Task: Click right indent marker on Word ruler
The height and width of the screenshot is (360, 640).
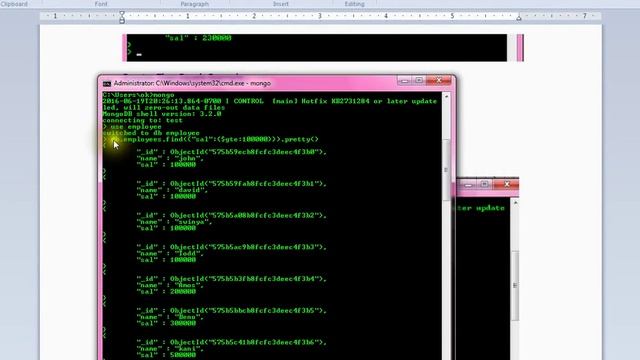Action: click(x=519, y=18)
